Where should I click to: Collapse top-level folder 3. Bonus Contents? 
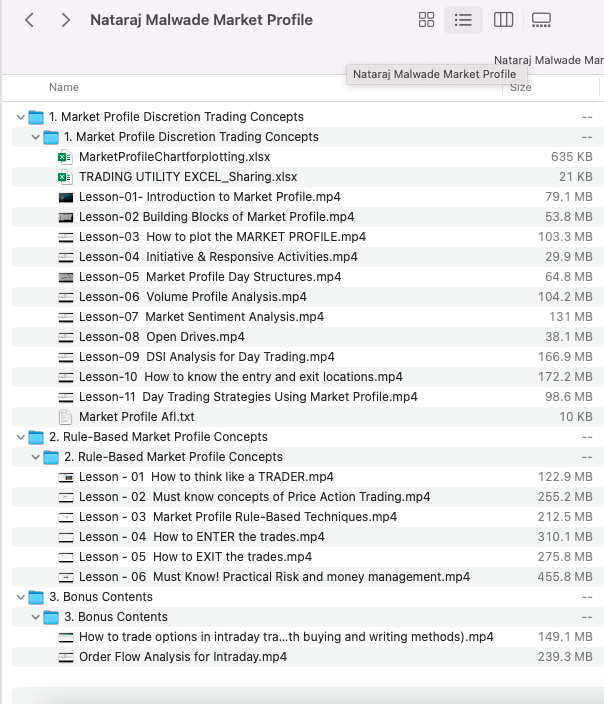coord(21,597)
